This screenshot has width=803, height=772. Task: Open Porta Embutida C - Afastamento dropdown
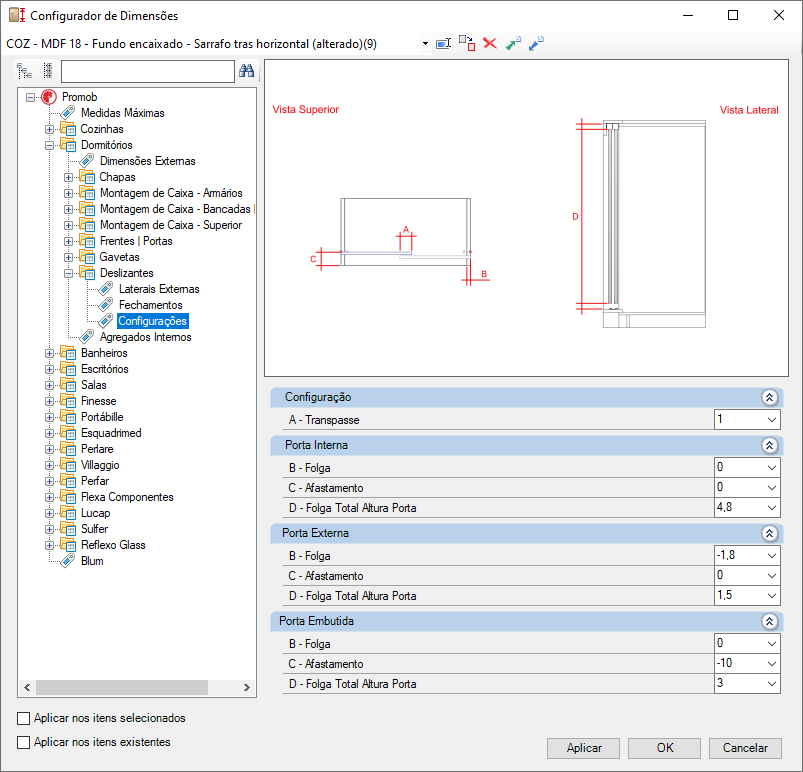(x=772, y=664)
